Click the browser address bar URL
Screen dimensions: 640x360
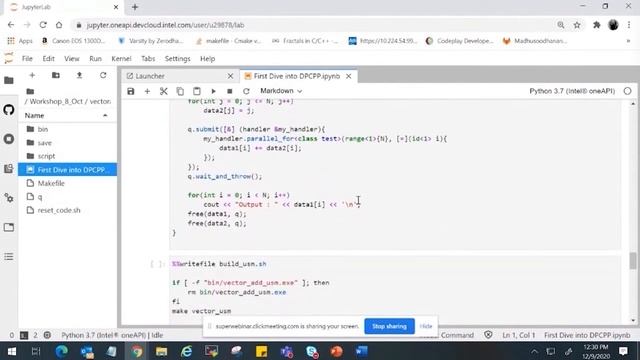tap(165, 25)
